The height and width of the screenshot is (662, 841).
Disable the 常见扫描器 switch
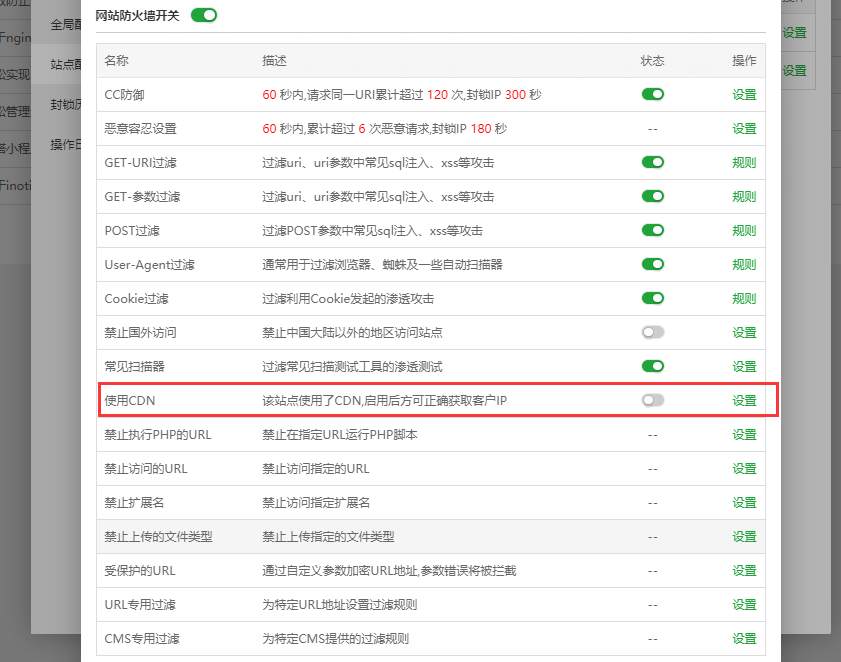click(653, 366)
